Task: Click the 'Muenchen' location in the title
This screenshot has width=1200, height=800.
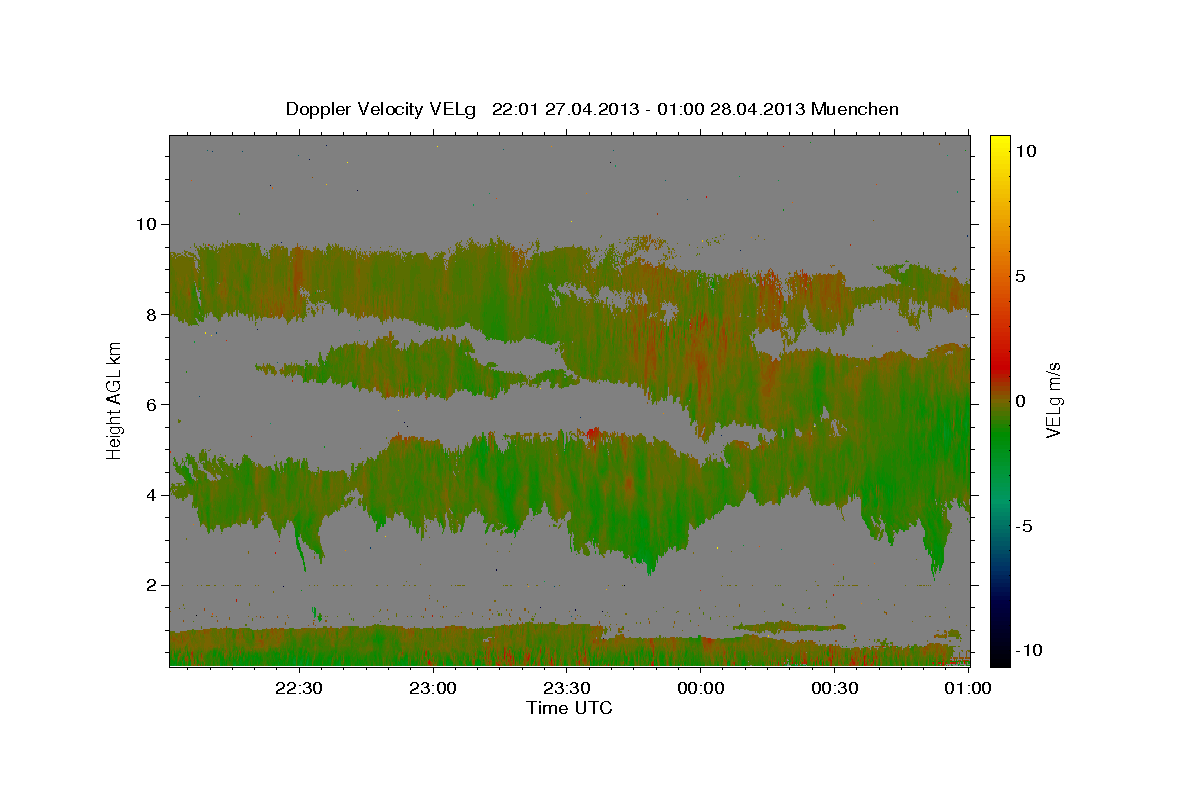Action: (857, 109)
